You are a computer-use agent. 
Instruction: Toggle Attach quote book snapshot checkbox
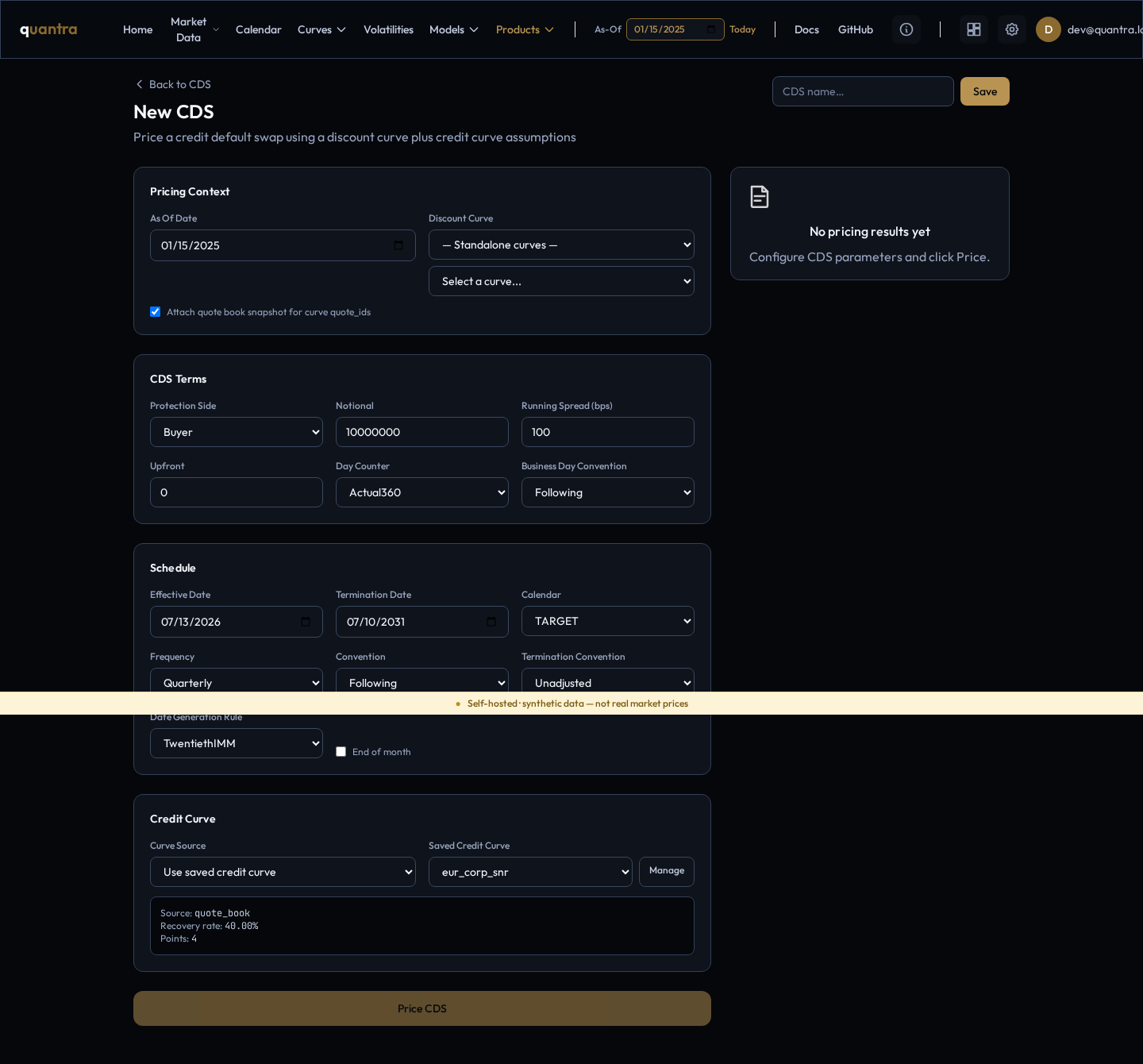[x=156, y=312]
